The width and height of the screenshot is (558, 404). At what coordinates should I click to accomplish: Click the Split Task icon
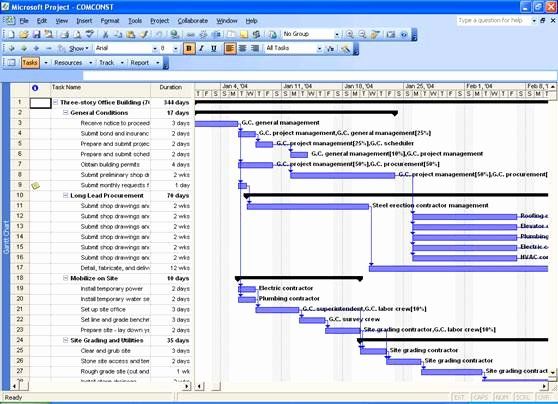[x=216, y=35]
